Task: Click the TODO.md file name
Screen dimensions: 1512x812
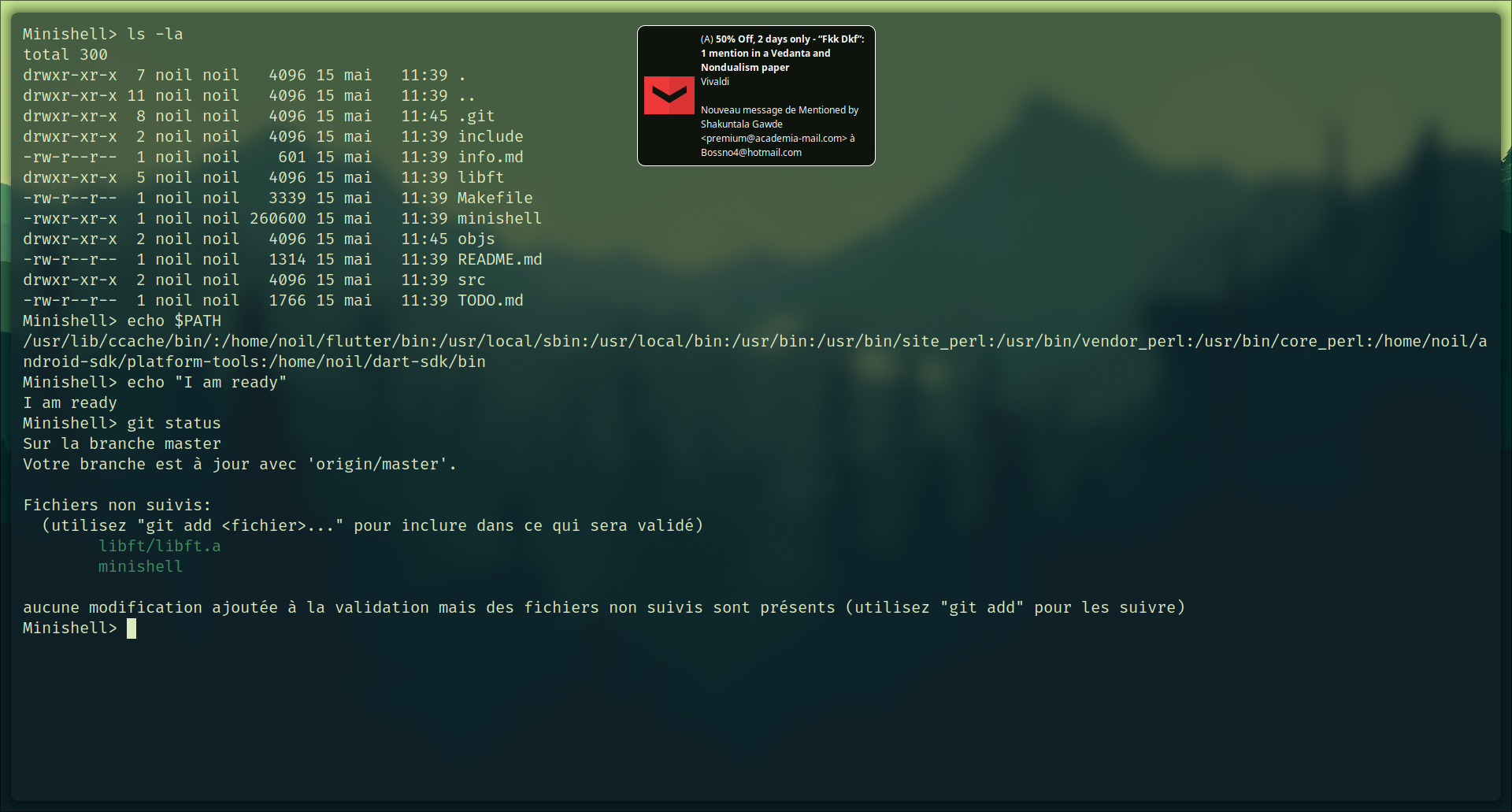Action: 491,300
